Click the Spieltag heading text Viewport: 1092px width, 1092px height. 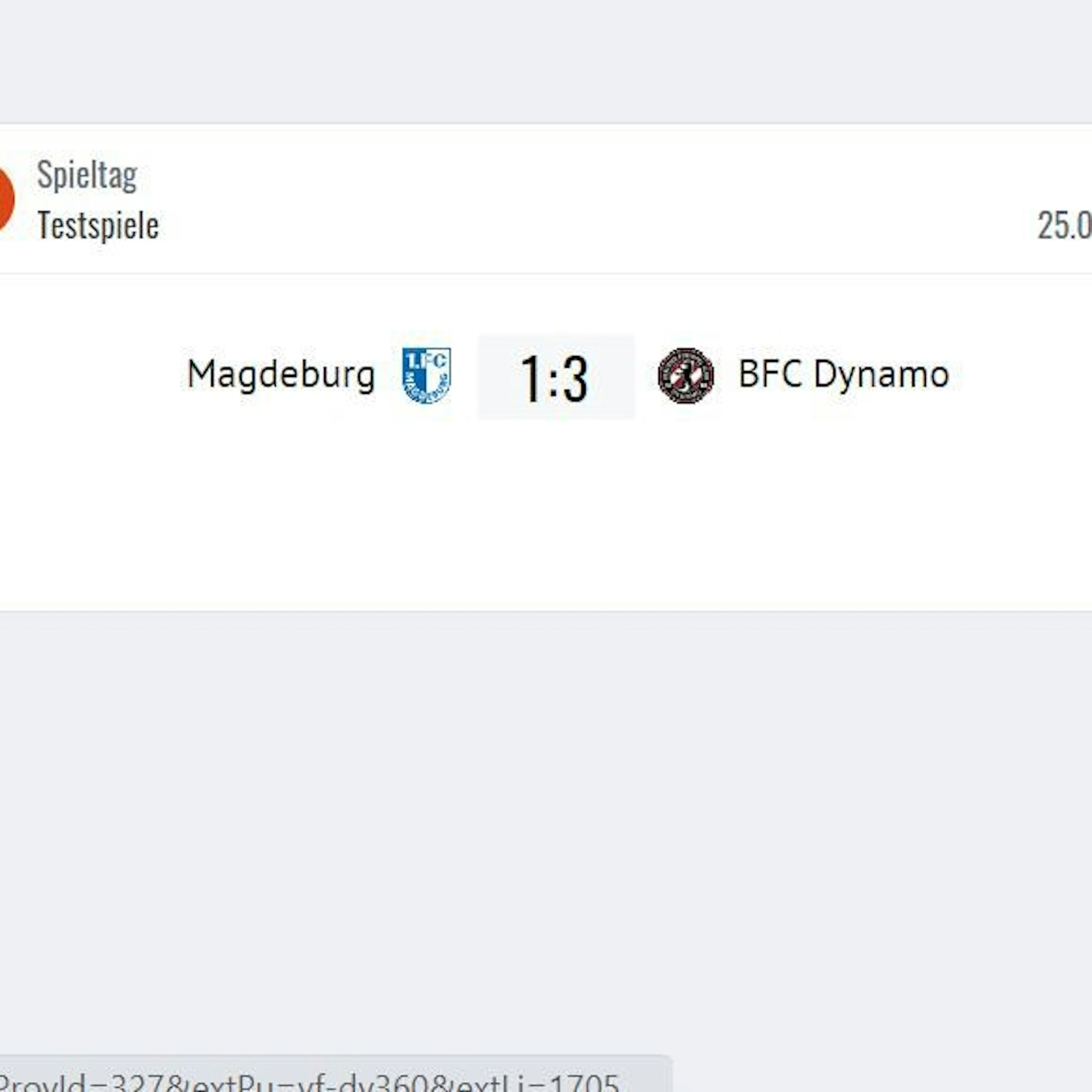(87, 174)
